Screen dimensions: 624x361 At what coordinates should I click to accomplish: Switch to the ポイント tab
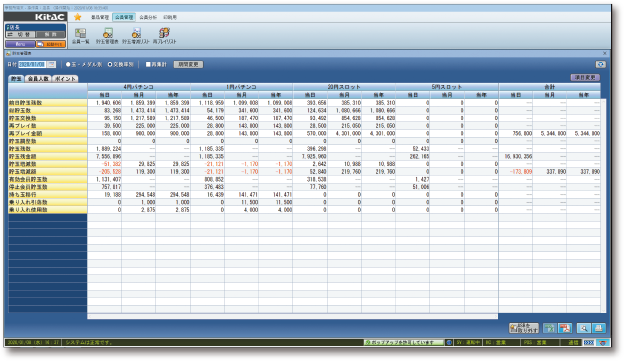(65, 79)
